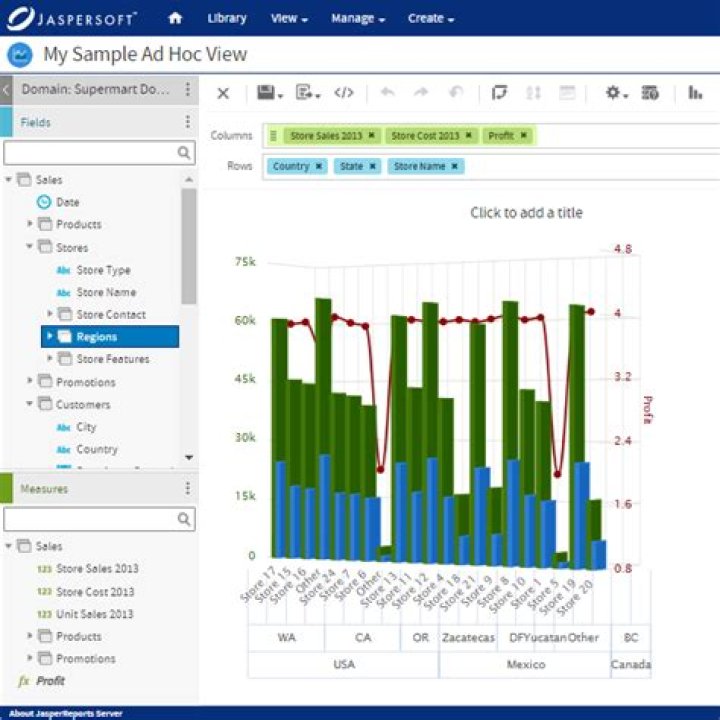Select the City field
This screenshot has height=720, width=720.
pyautogui.click(x=86, y=427)
